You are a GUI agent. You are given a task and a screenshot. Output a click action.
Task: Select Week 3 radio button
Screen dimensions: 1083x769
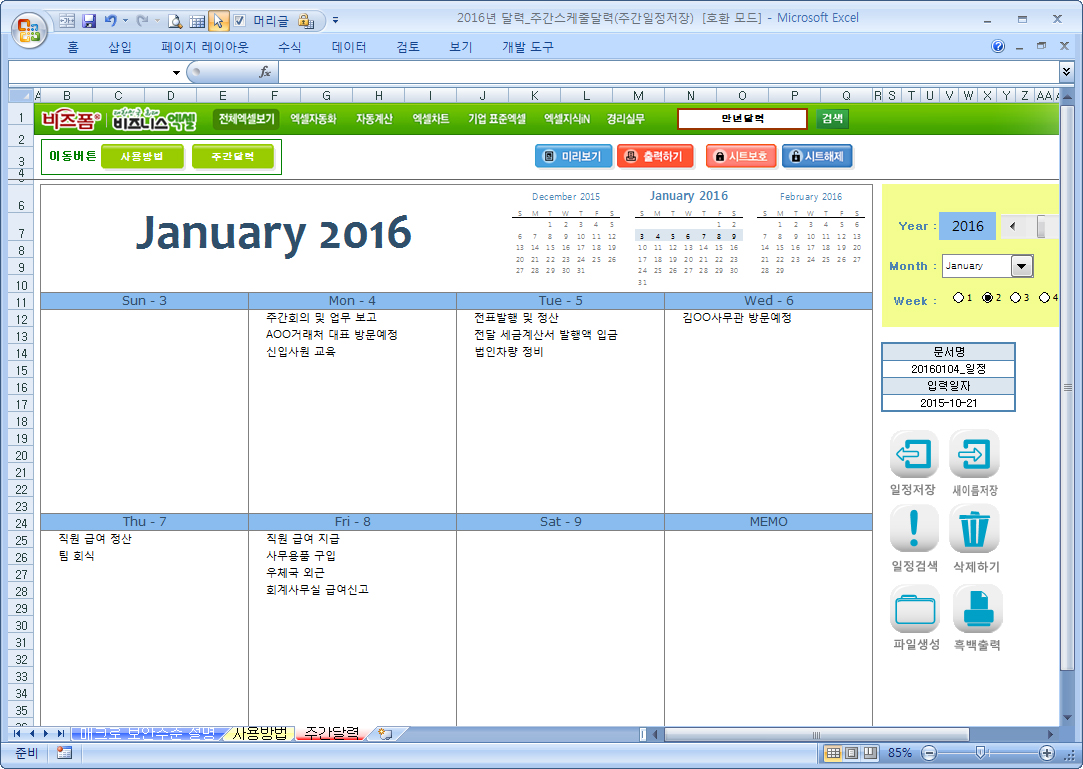click(1015, 298)
